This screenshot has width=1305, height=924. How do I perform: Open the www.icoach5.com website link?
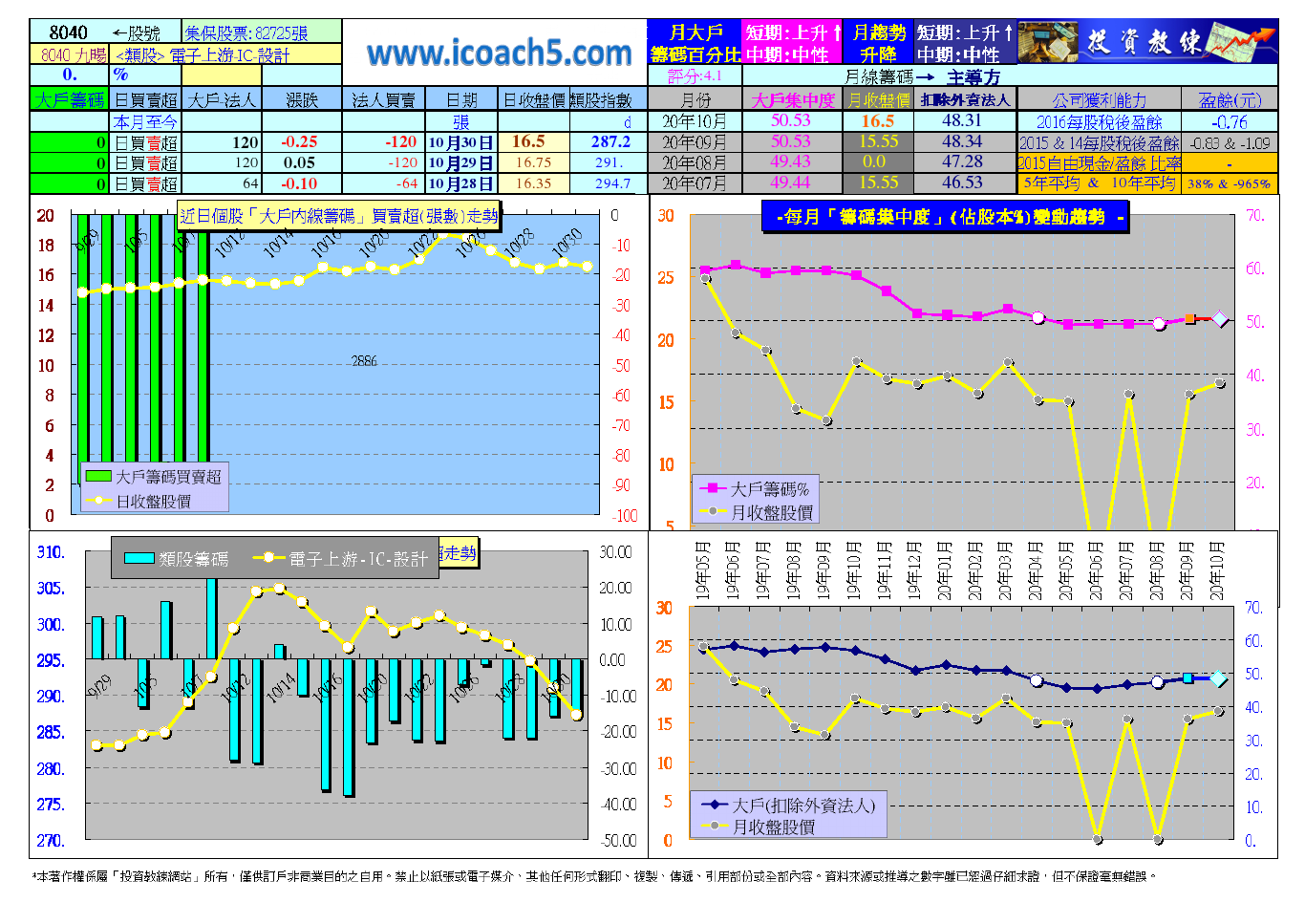click(x=499, y=53)
